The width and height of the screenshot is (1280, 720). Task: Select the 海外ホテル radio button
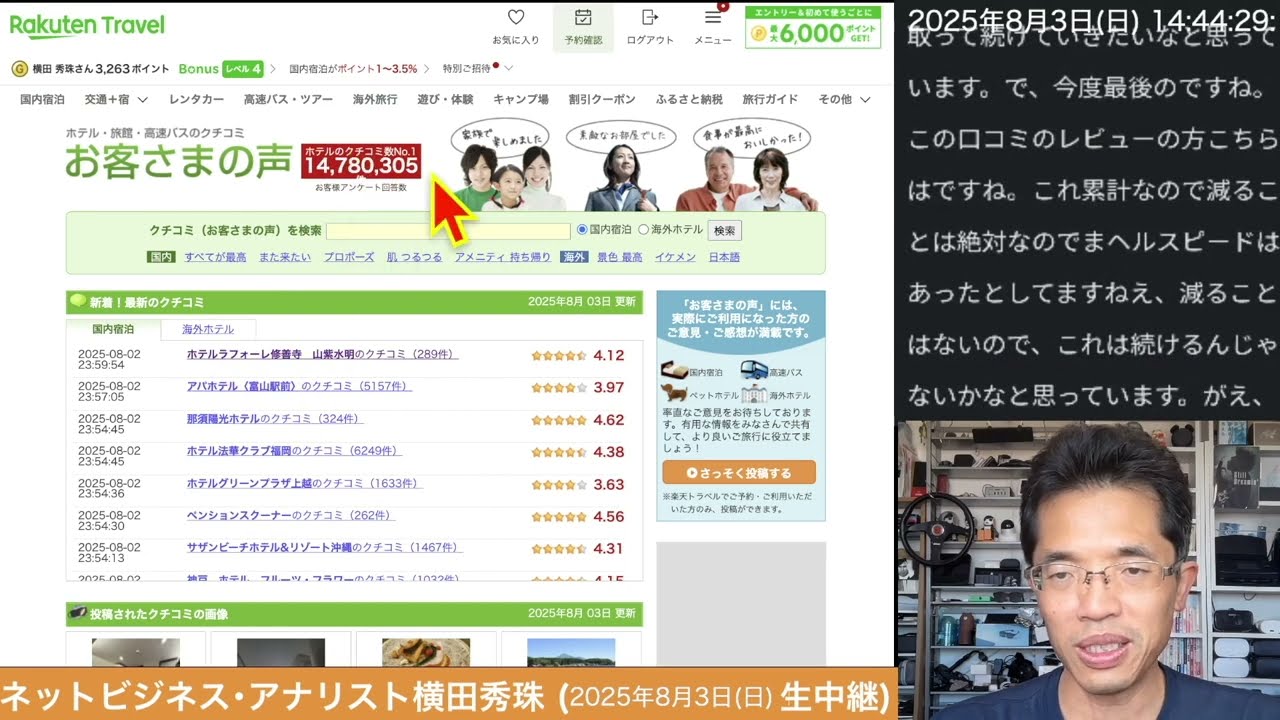pos(643,230)
